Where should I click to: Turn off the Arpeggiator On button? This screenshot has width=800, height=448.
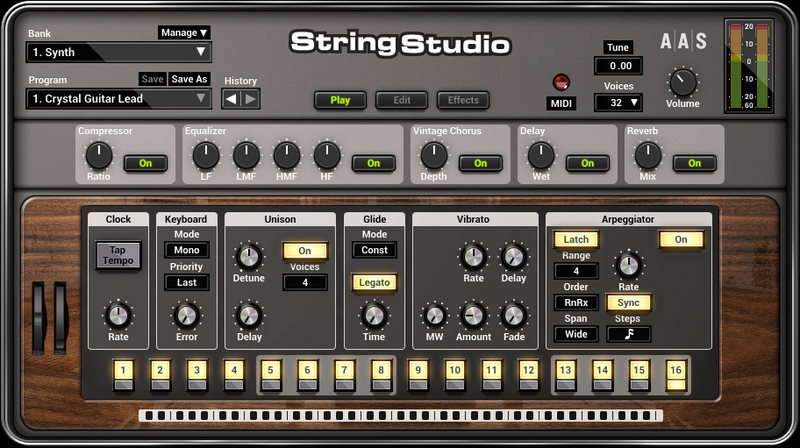681,239
